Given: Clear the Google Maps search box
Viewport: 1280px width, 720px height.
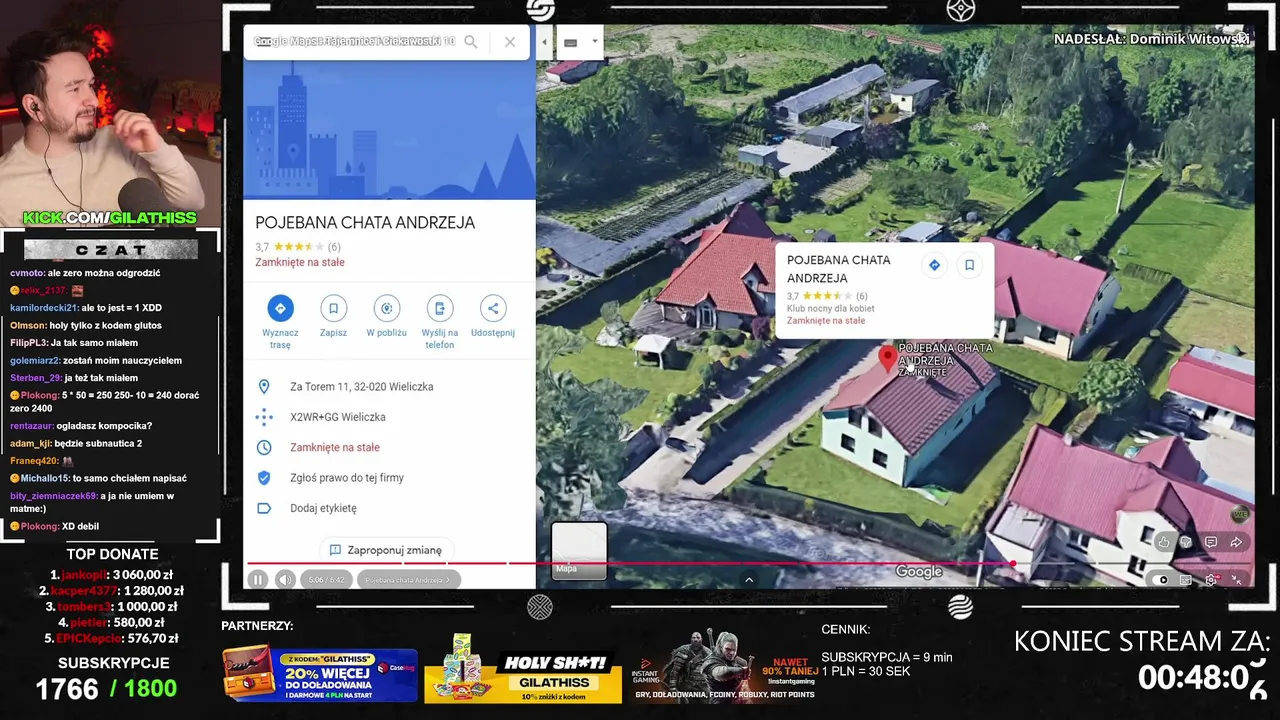Looking at the screenshot, I should coord(510,42).
